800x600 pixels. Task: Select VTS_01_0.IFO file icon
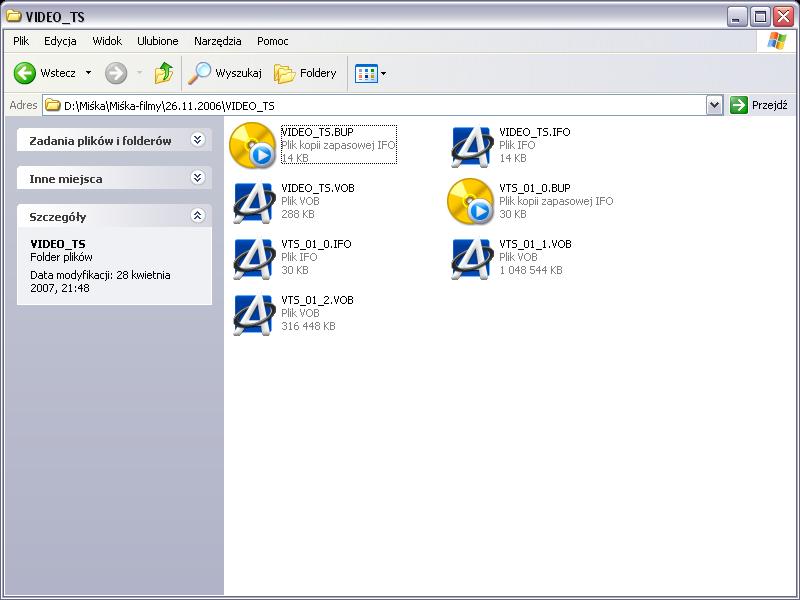253,258
